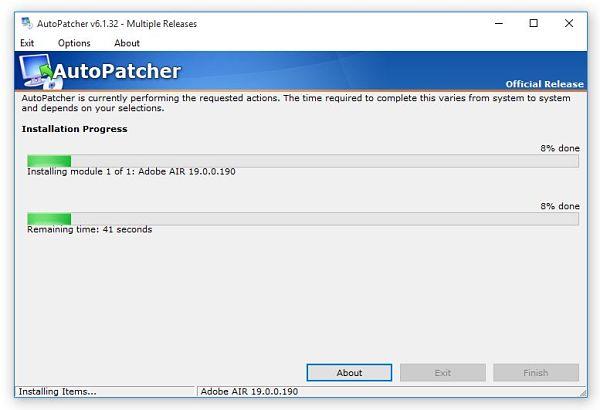This screenshot has width=600, height=410.
Task: Click the module installation progress bar
Action: (303, 161)
